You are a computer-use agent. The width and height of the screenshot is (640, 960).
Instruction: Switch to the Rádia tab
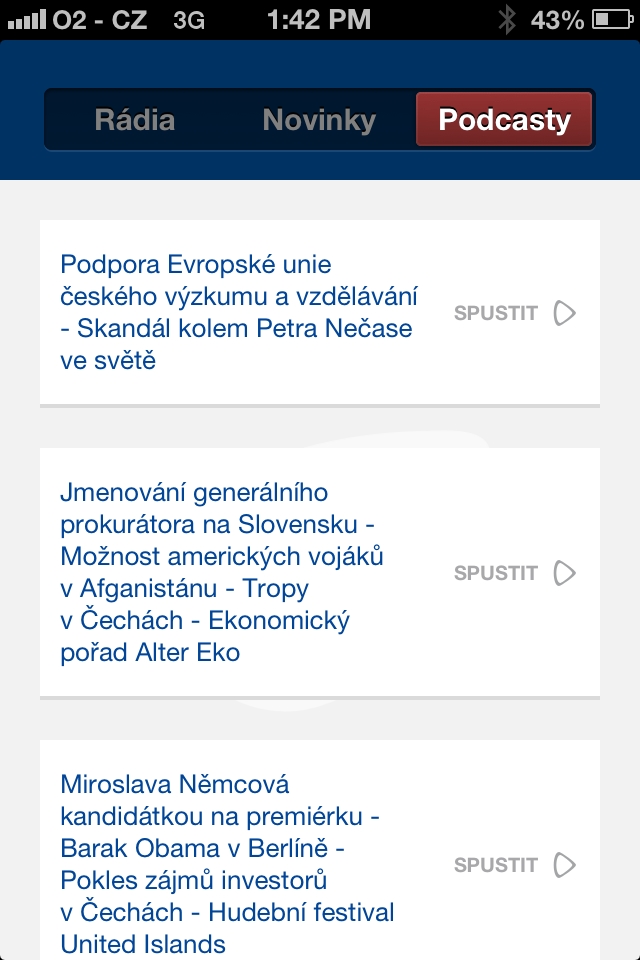pyautogui.click(x=136, y=119)
